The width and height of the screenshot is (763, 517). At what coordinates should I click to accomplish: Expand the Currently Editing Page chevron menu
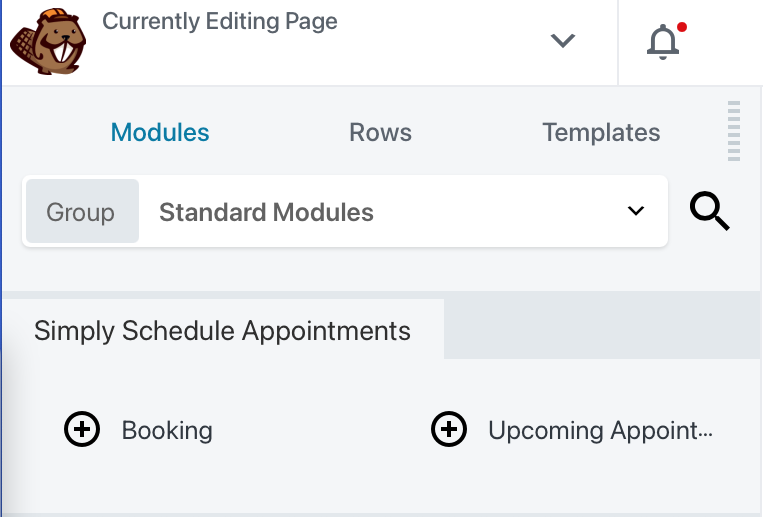pyautogui.click(x=563, y=40)
